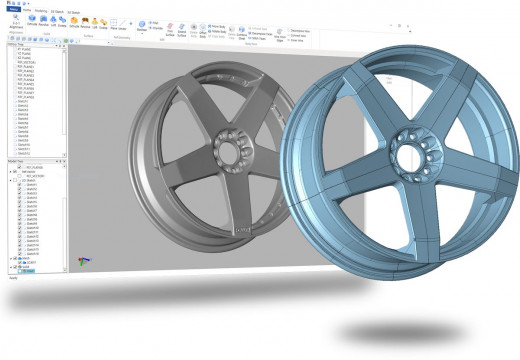Click the Delete Face tool
The width and height of the screenshot is (520, 360).
(x=232, y=32)
